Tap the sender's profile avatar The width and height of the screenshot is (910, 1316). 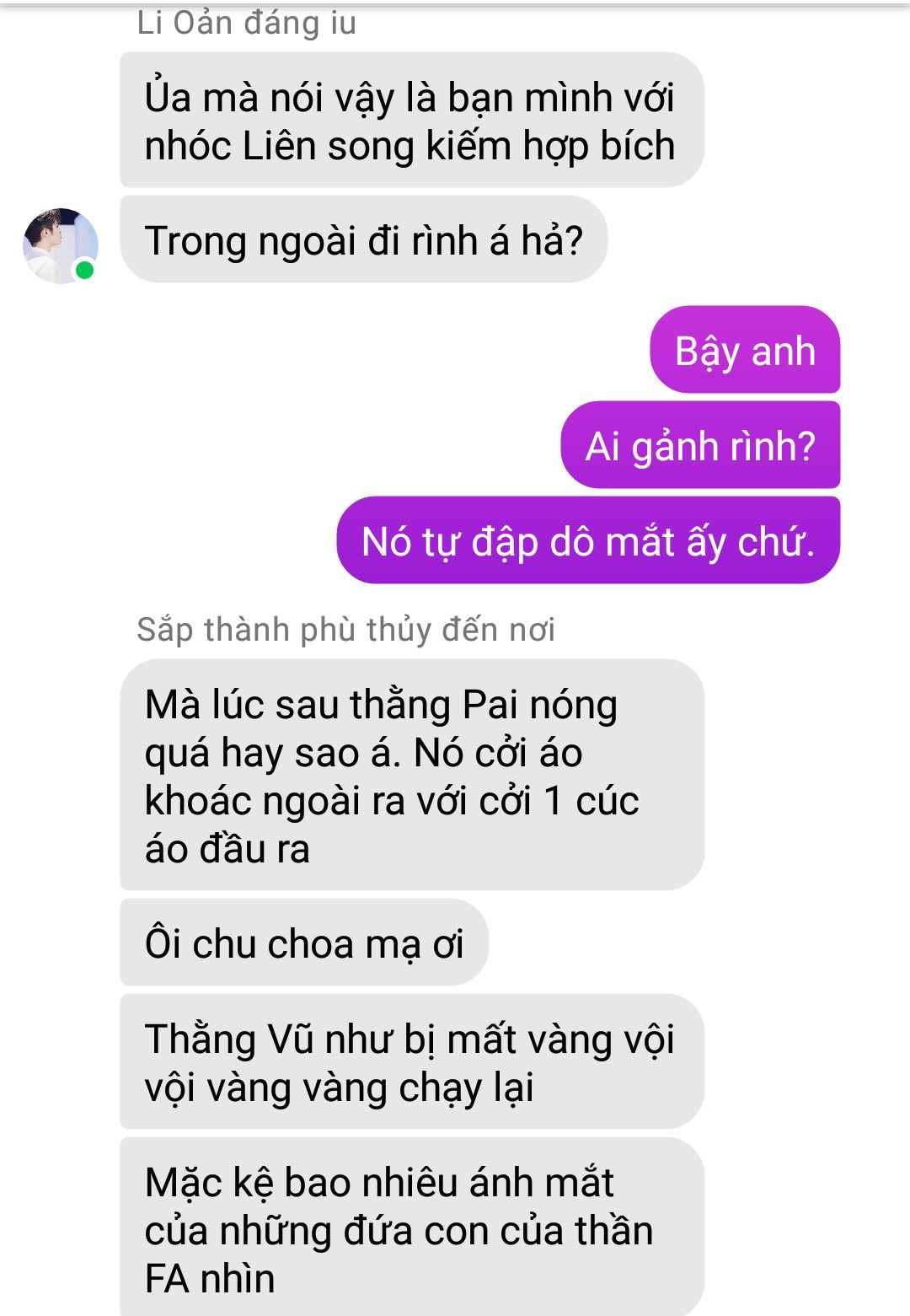(61, 245)
